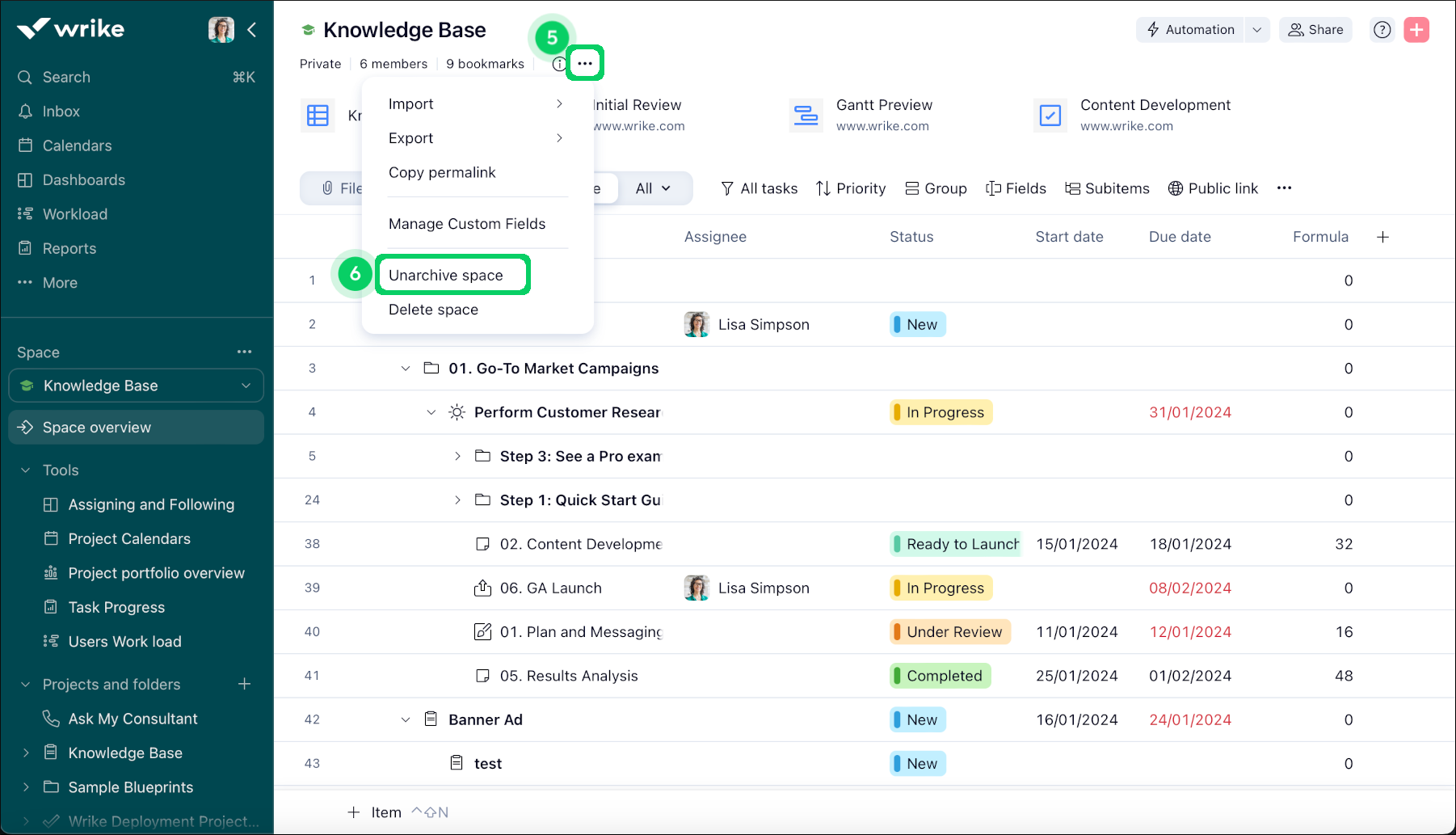Collapse the sidebar with the arrow icon

coord(252,30)
